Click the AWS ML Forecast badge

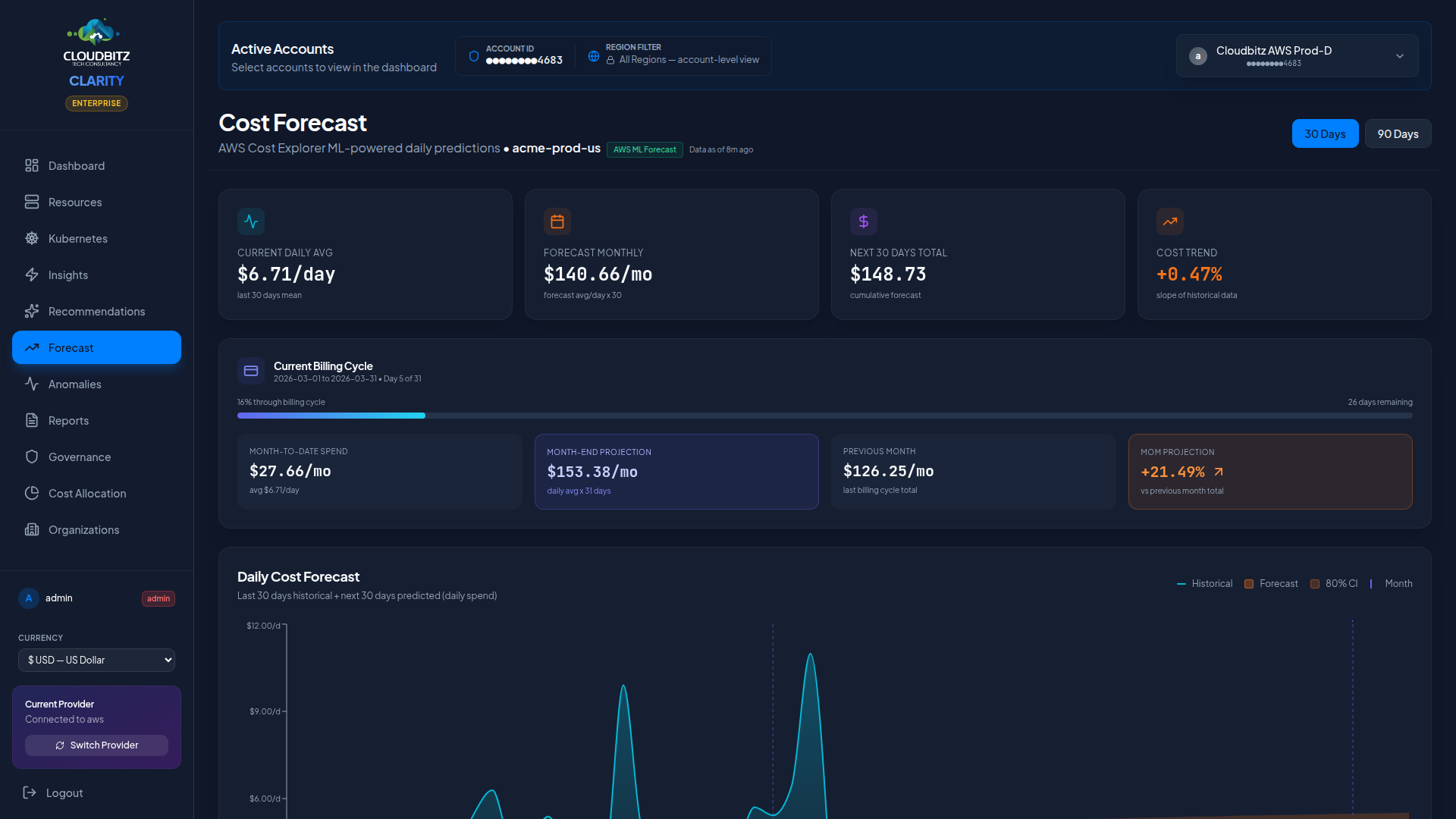(x=645, y=149)
